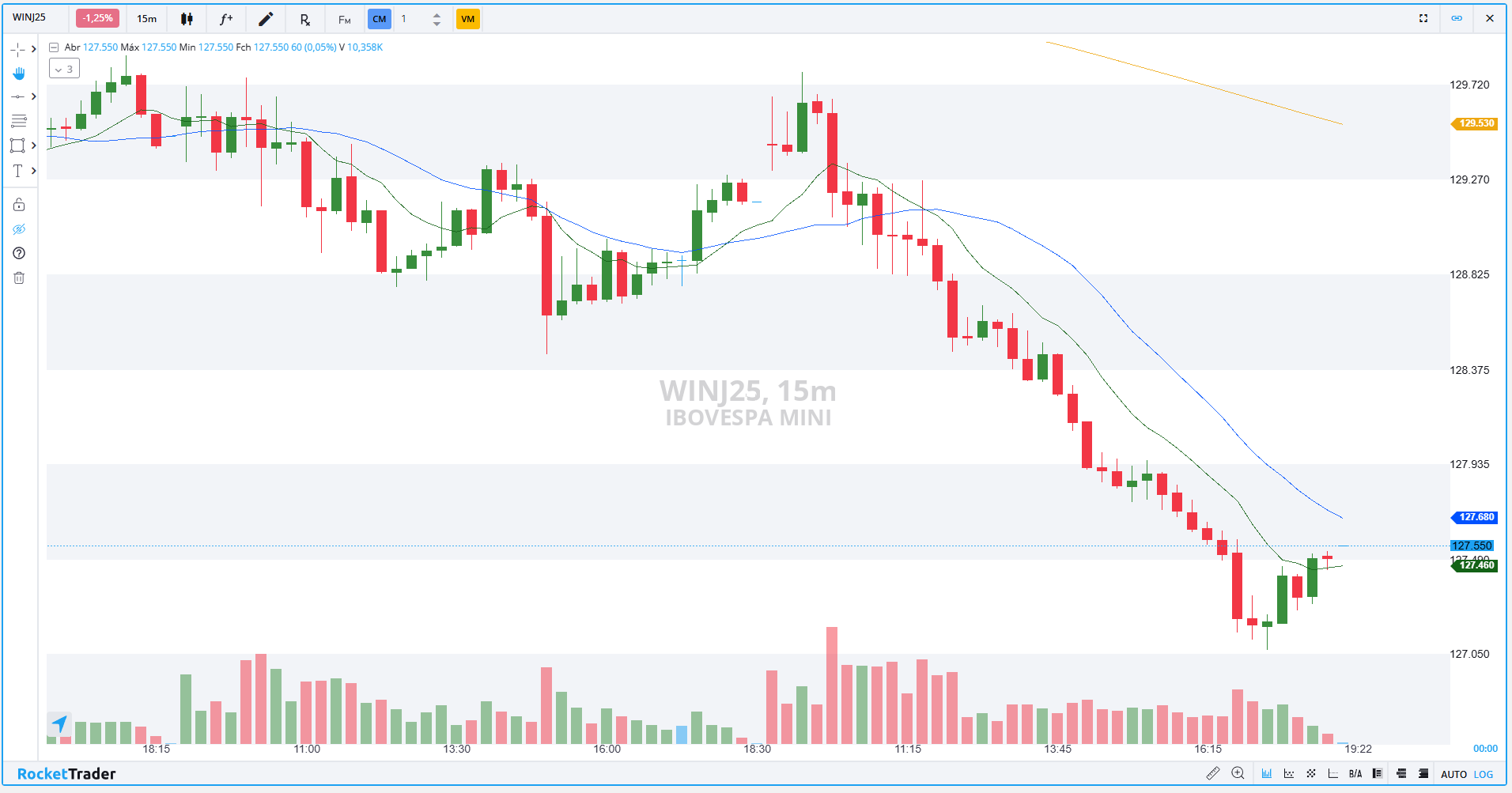This screenshot has height=793, width=1512.
Task: Click the Rx replay button
Action: (x=305, y=20)
